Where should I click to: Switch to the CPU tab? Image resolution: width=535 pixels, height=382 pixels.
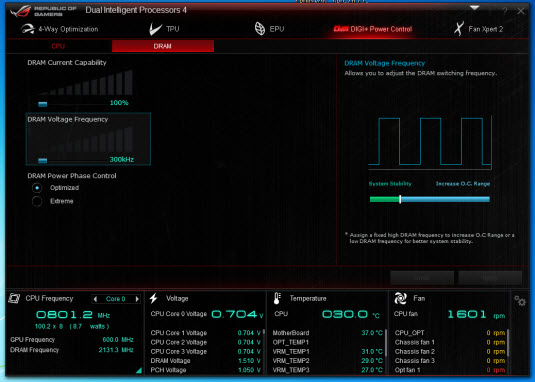58,46
